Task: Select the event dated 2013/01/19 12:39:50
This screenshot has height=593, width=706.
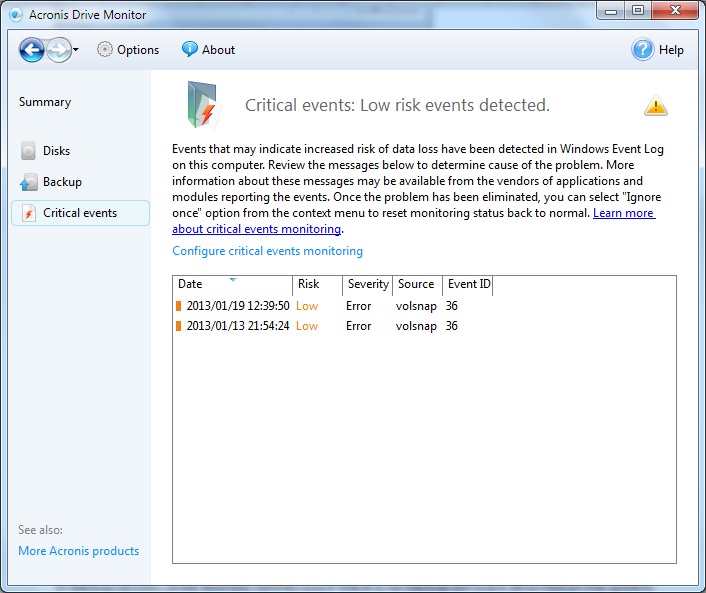Action: pyautogui.click(x=238, y=306)
